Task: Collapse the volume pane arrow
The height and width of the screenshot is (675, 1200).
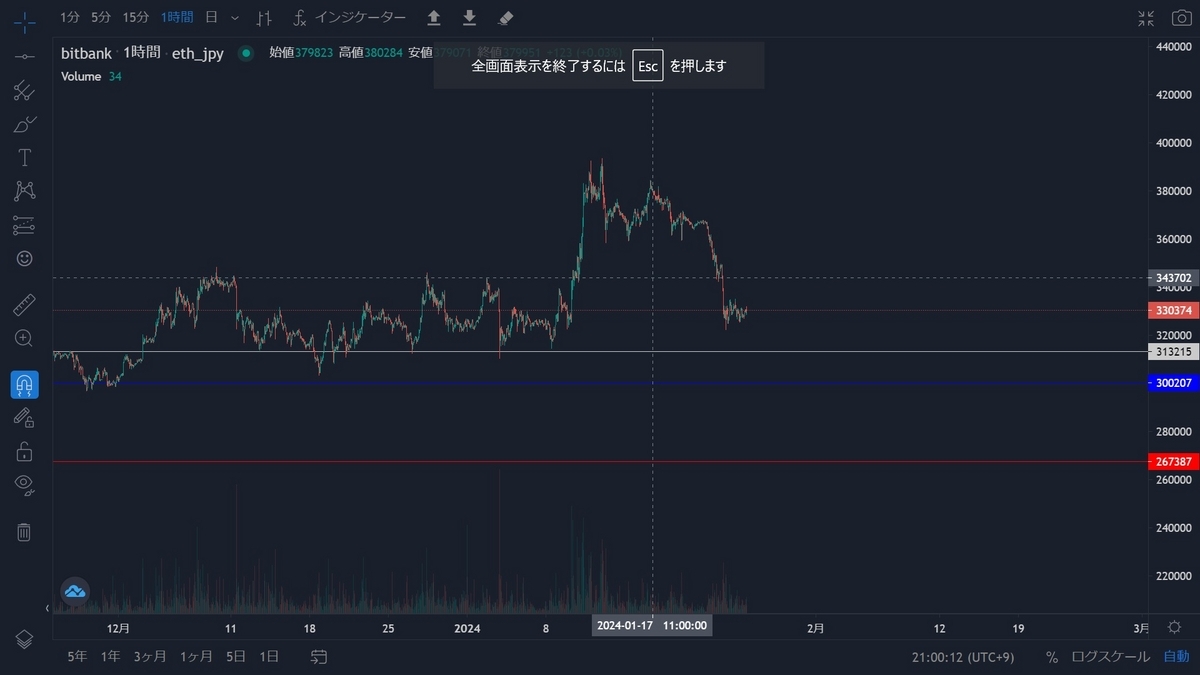Action: pyautogui.click(x=47, y=607)
